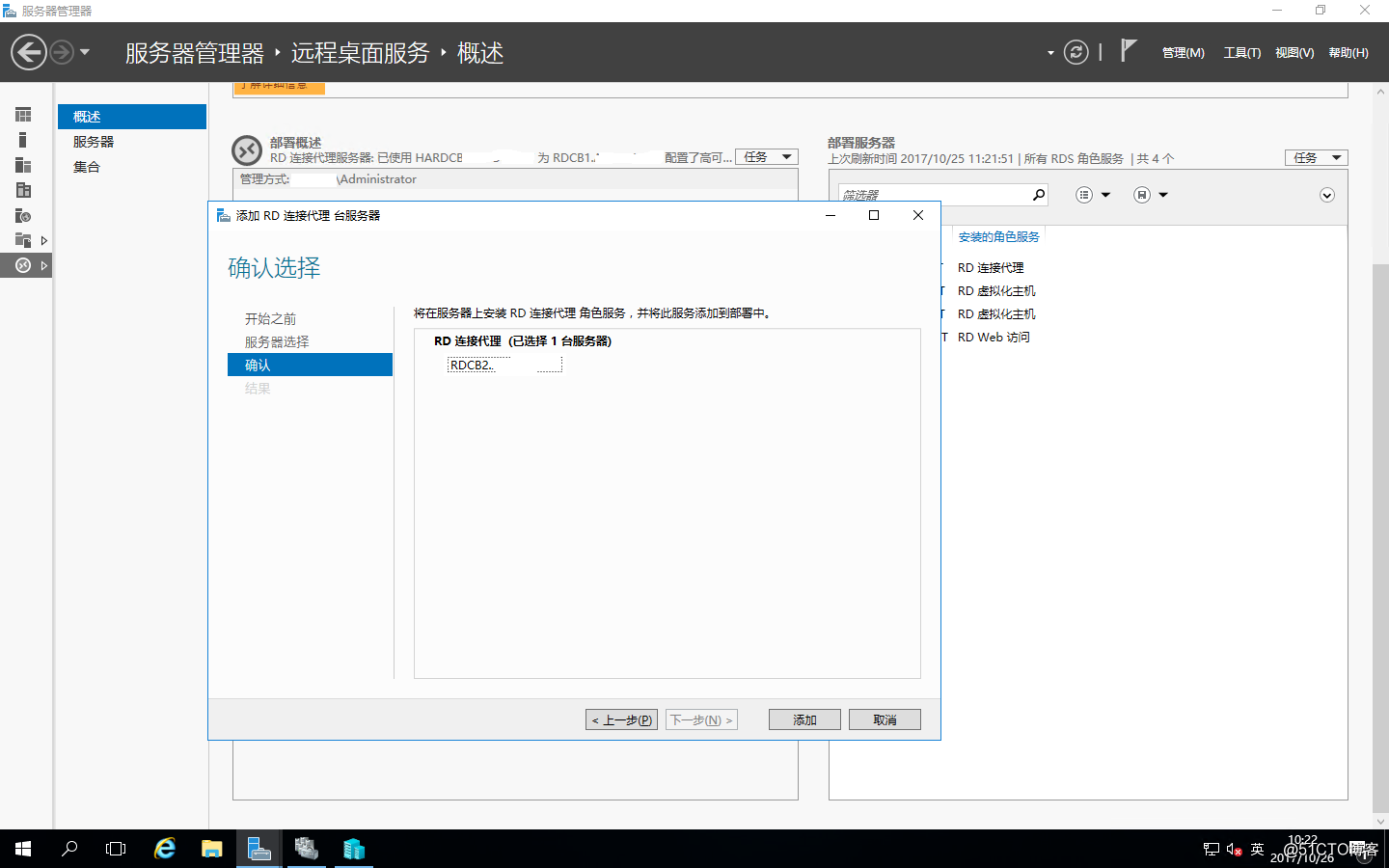Click the forward navigation arrow

(61, 52)
